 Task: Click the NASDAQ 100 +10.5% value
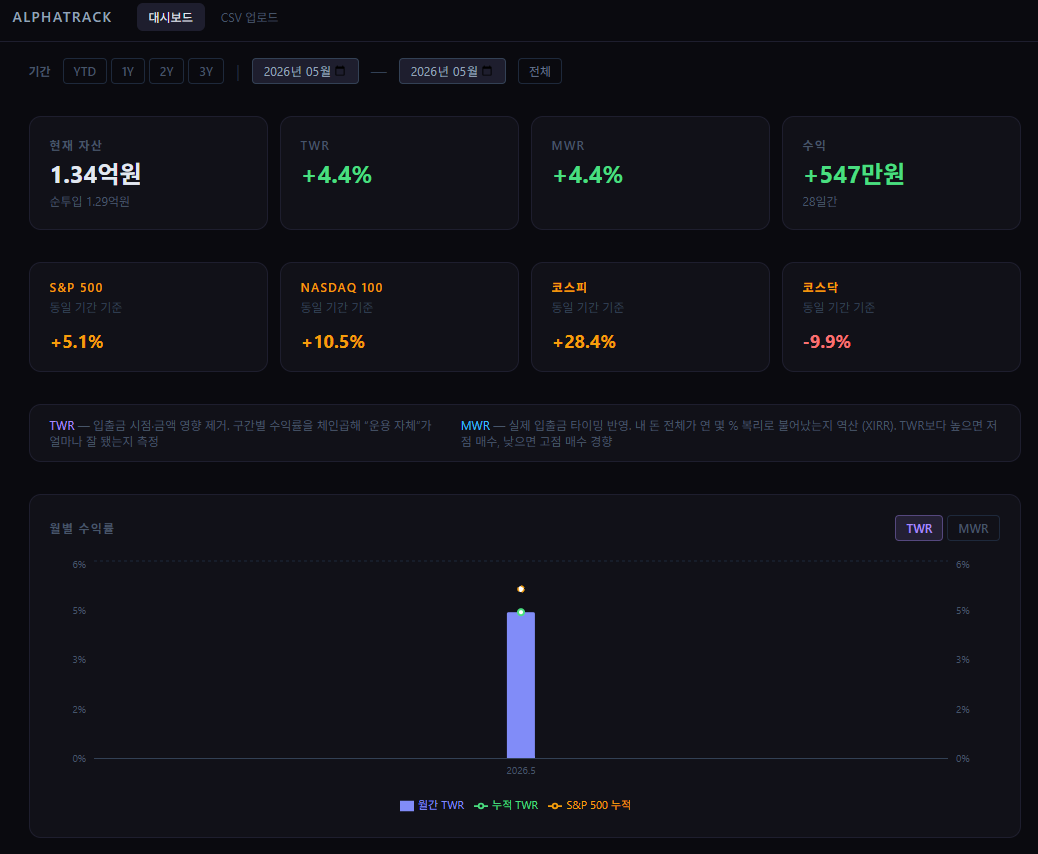point(333,342)
